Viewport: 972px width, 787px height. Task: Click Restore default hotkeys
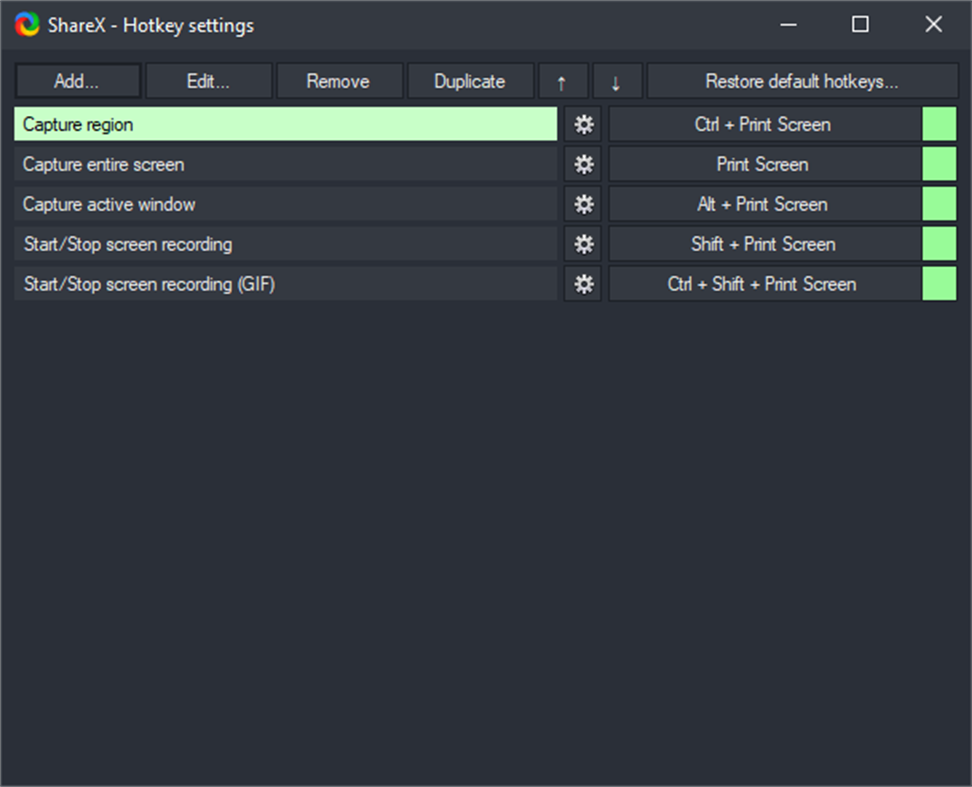click(803, 81)
